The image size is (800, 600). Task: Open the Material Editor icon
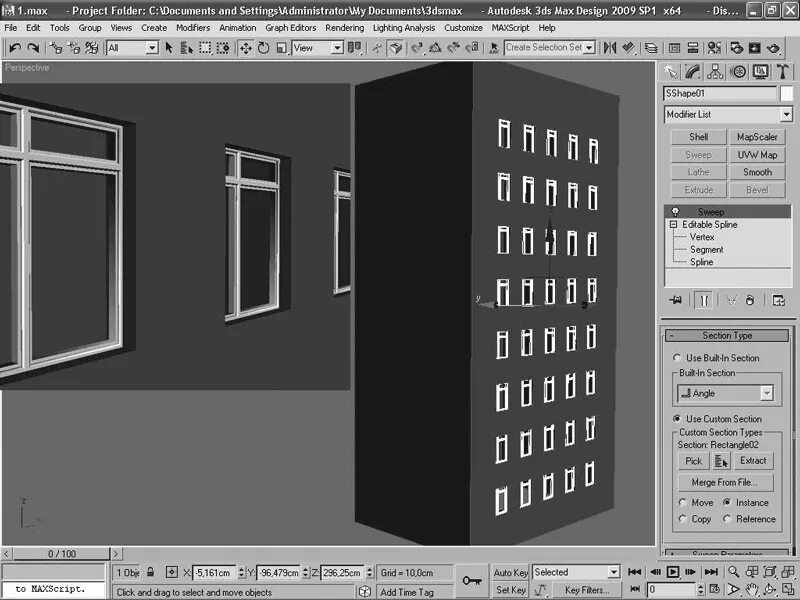(714, 48)
